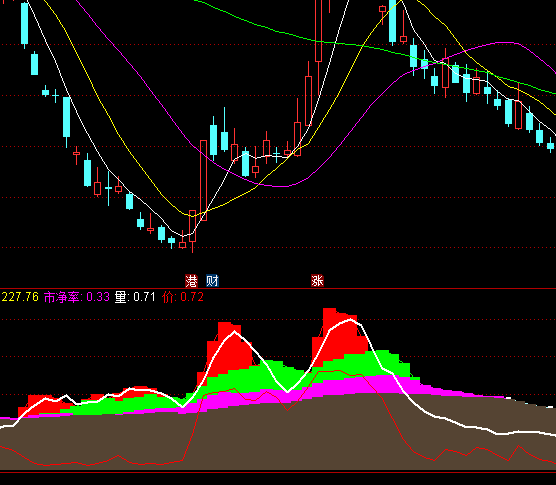
Task: Open the blue 财 info marker
Action: 212,281
